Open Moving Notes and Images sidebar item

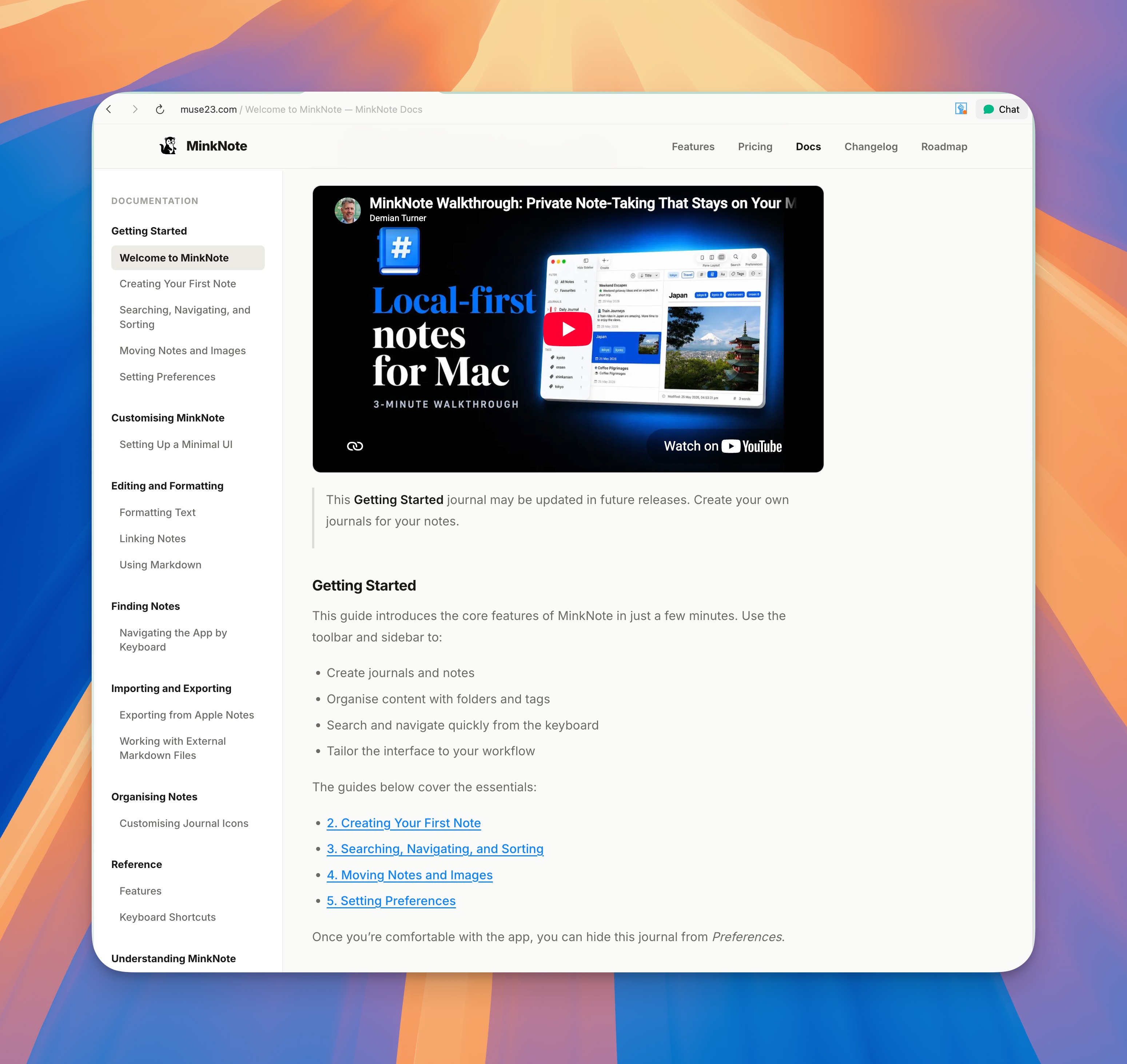point(183,351)
